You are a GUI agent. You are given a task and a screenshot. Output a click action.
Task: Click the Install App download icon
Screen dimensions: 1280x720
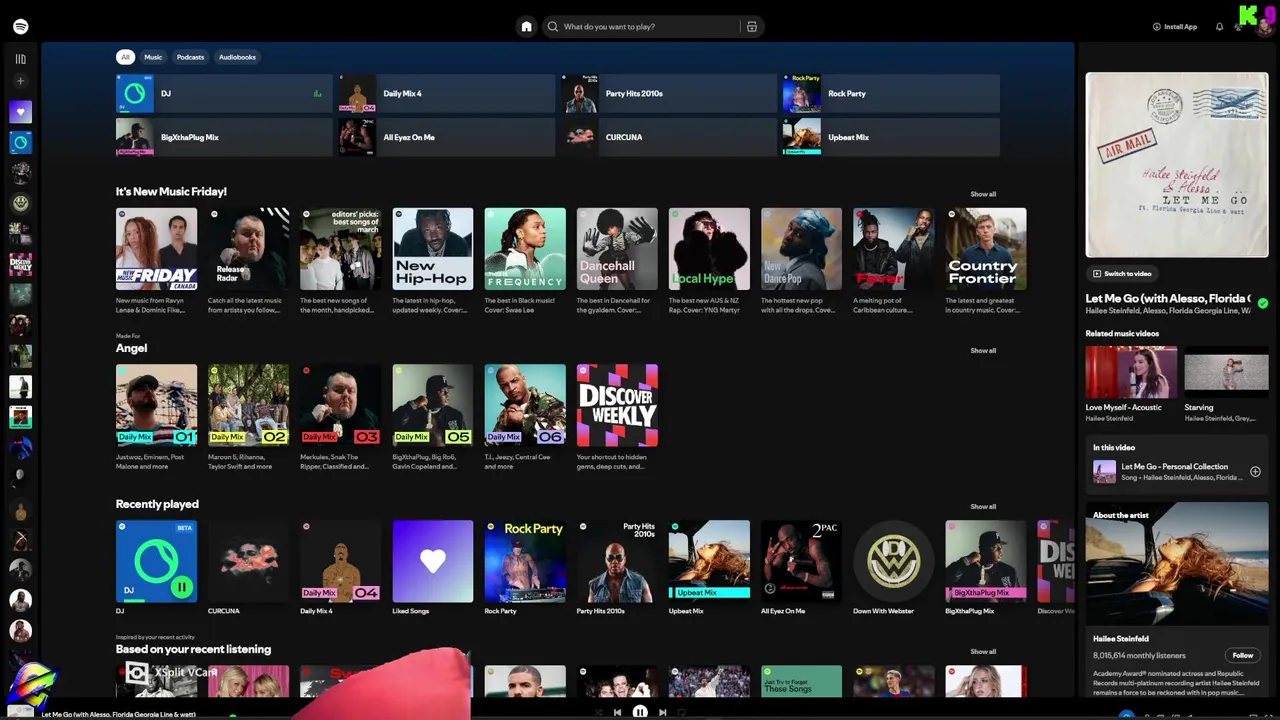pyautogui.click(x=1157, y=27)
